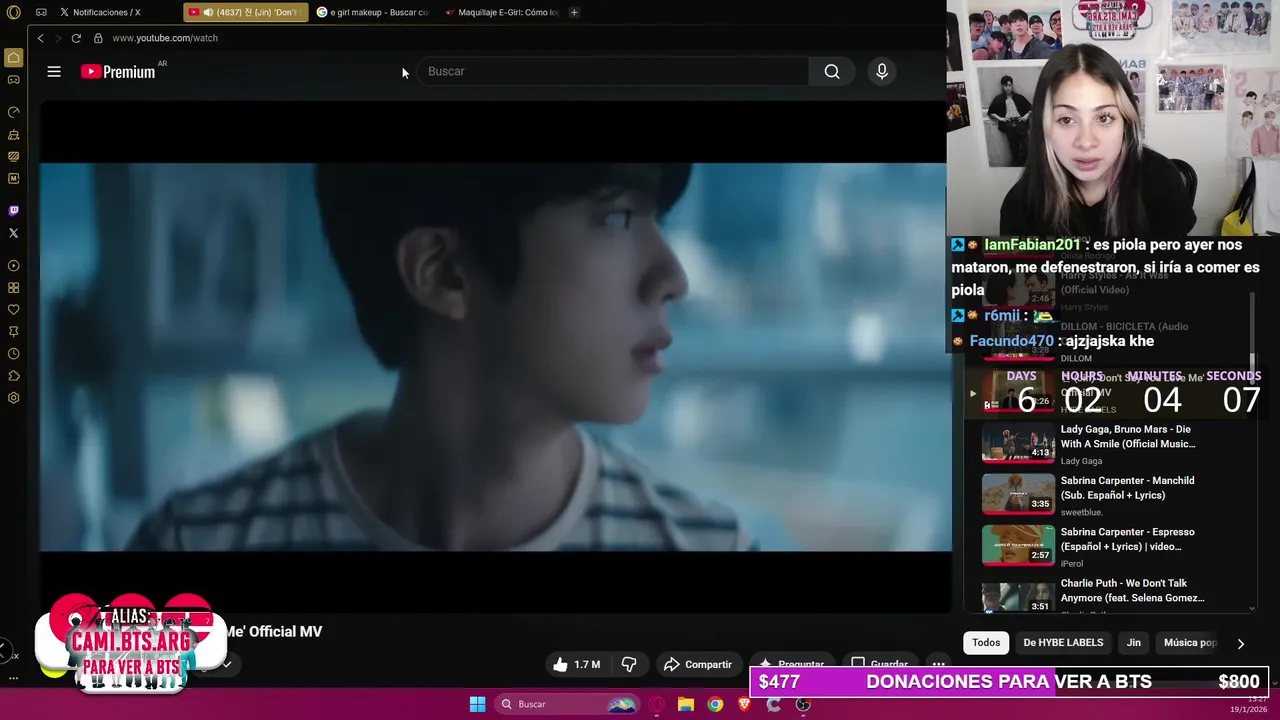Click the YouTube search magnifier button

(832, 71)
